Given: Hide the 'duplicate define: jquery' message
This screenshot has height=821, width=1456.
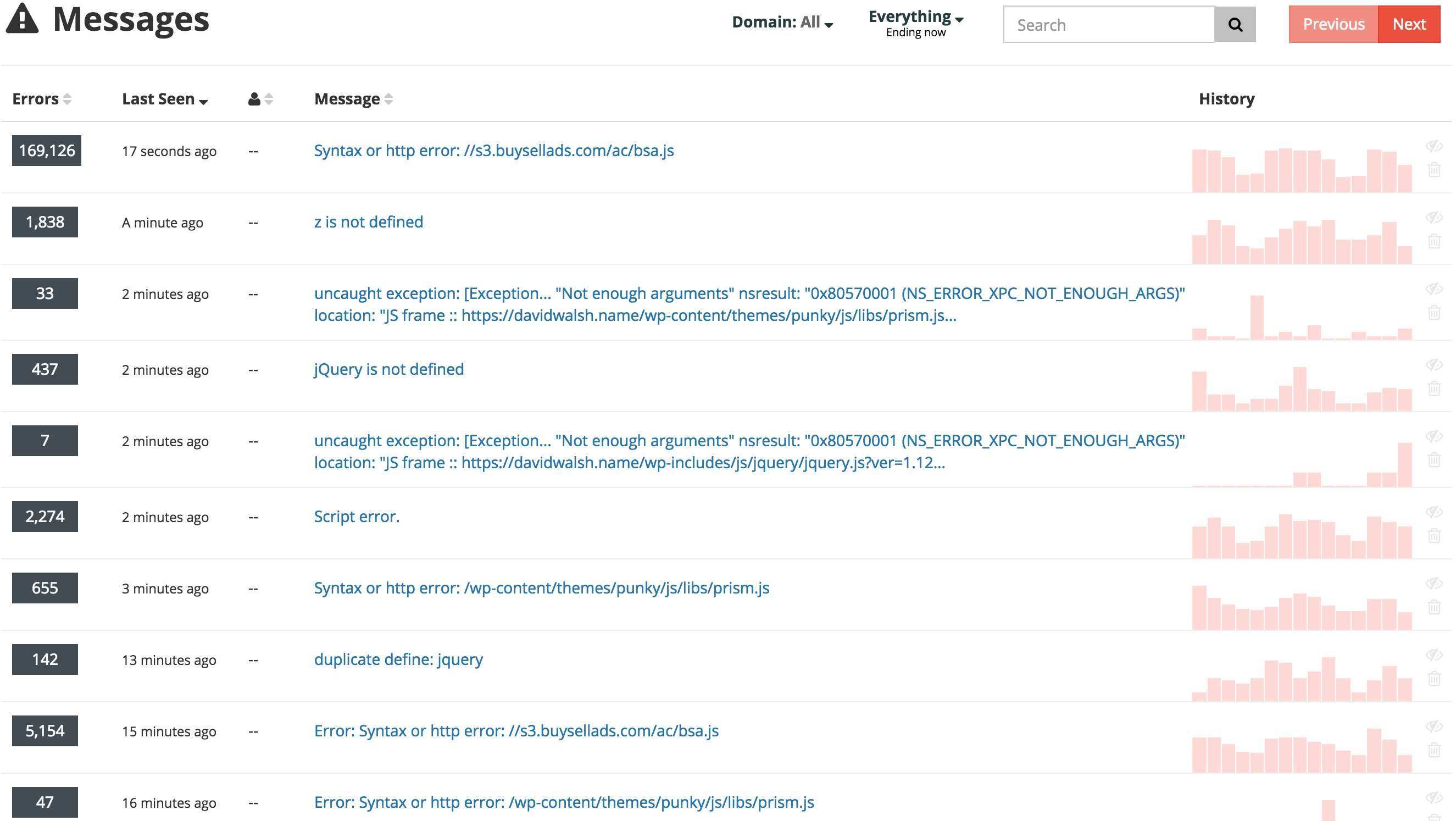Looking at the screenshot, I should coord(1434,654).
